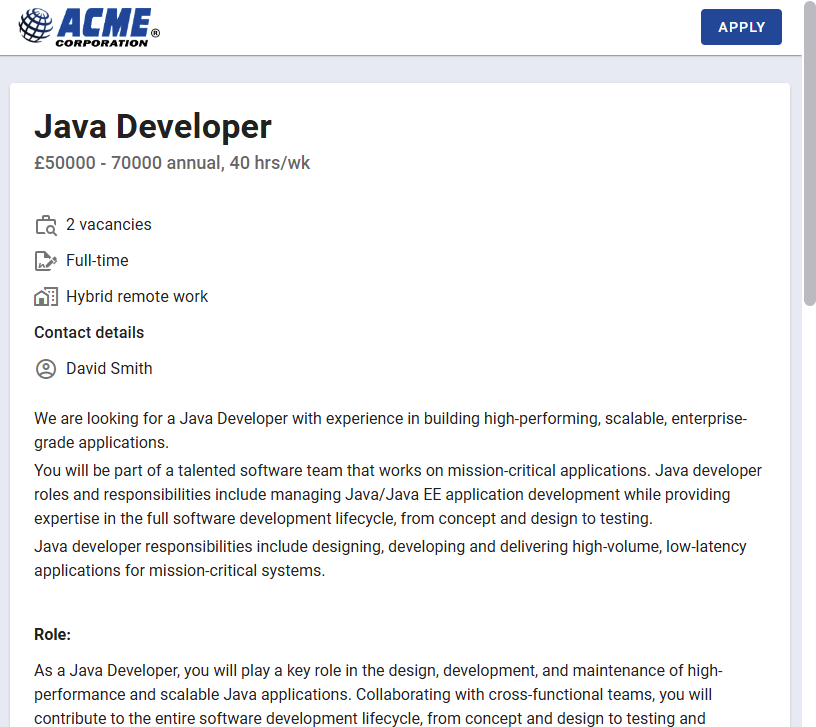The width and height of the screenshot is (816, 727).
Task: Click the ACME Corporation globe logo
Action: (x=37, y=27)
